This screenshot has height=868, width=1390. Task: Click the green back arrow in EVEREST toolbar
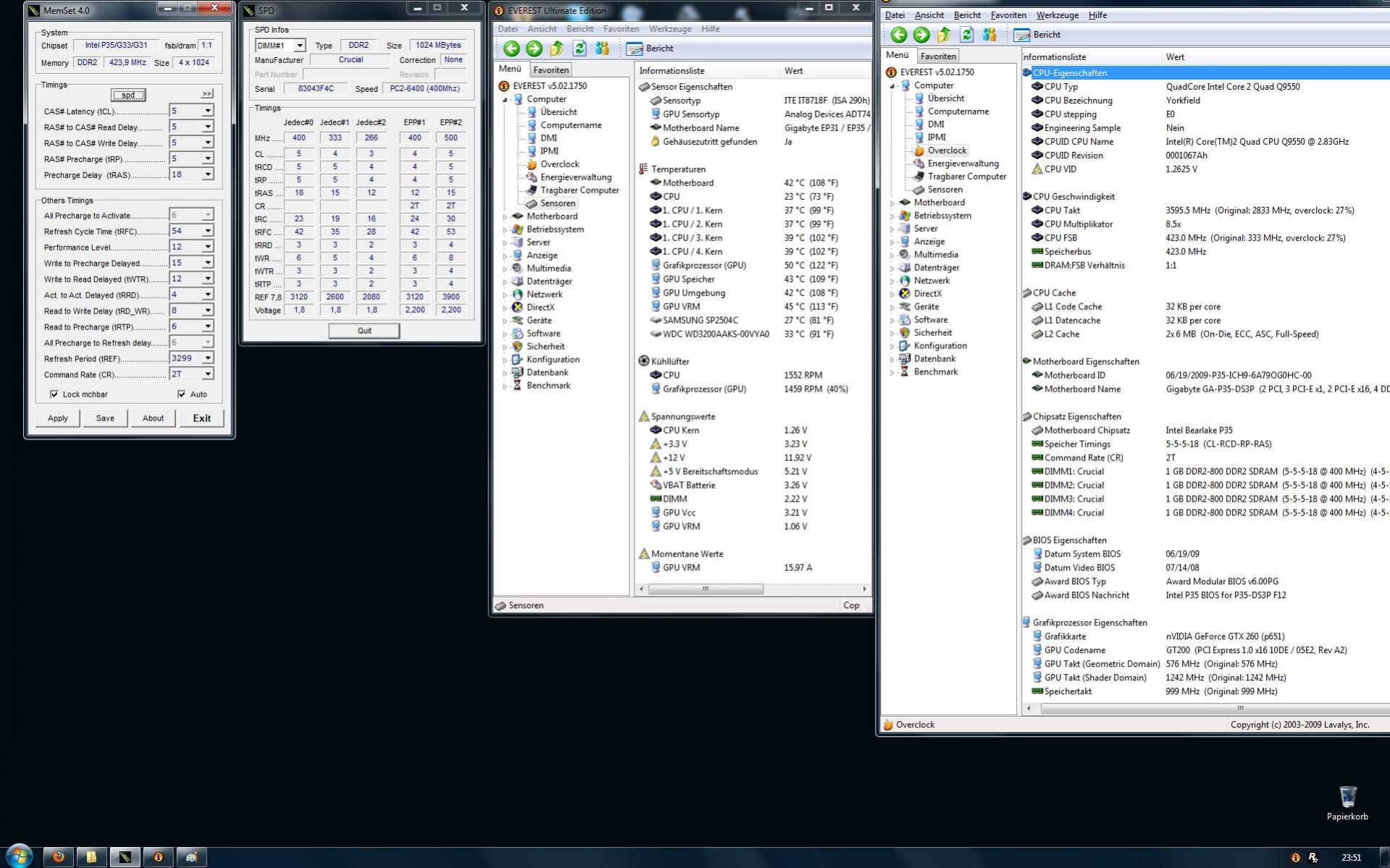(511, 49)
